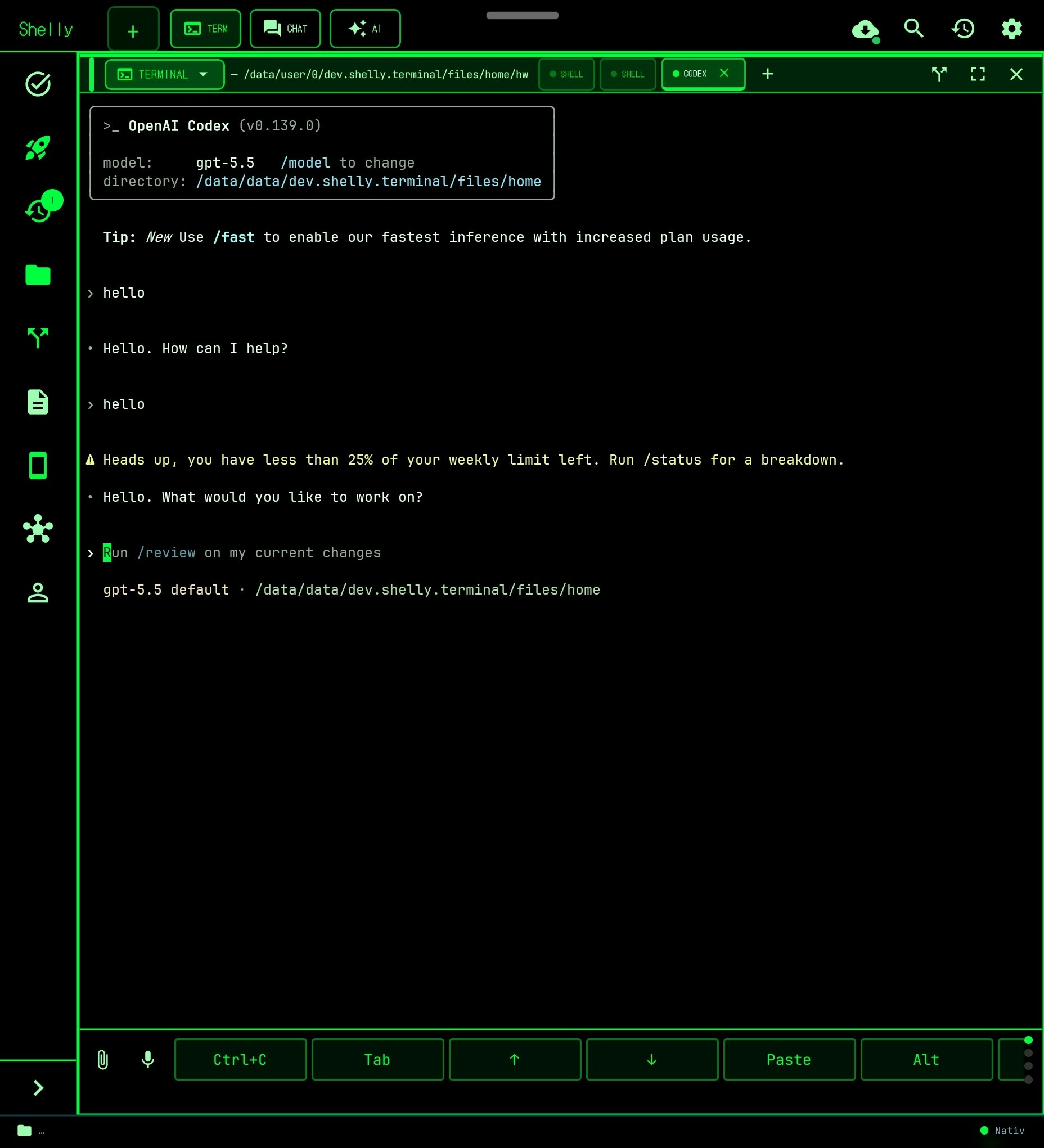
Task: Click the split pane icon in tab bar
Action: click(x=939, y=75)
